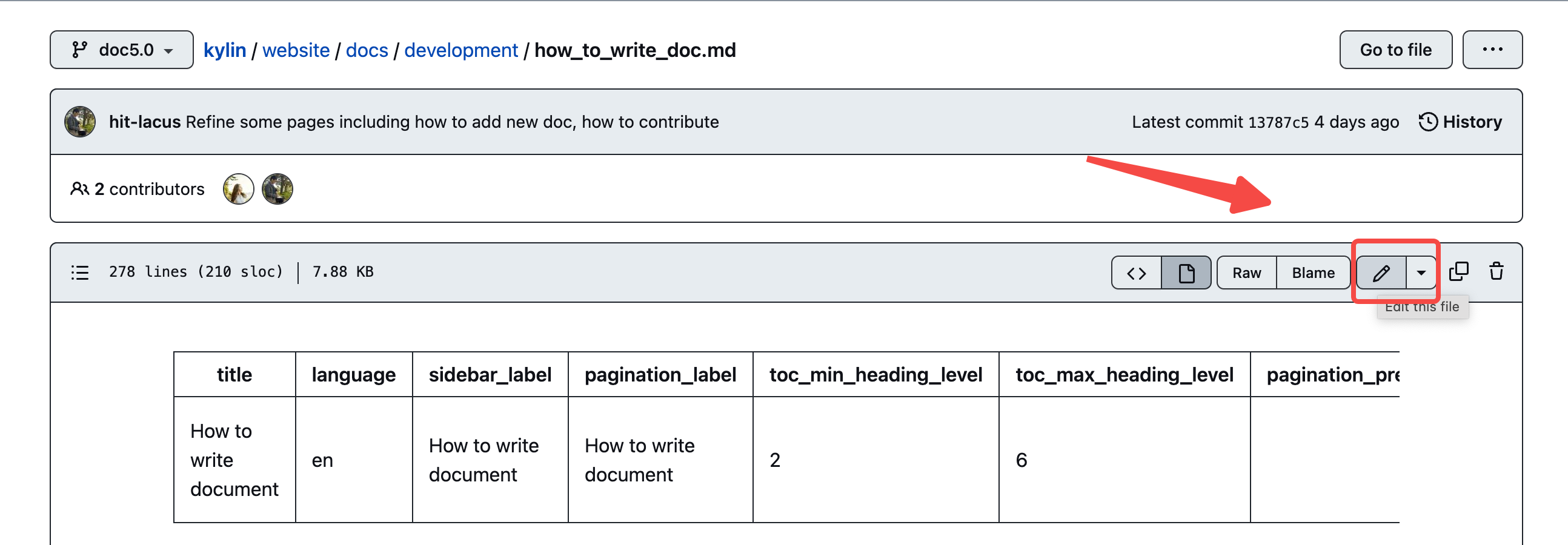Navigate to the website breadcrumb link
The image size is (1568, 545).
[x=296, y=50]
